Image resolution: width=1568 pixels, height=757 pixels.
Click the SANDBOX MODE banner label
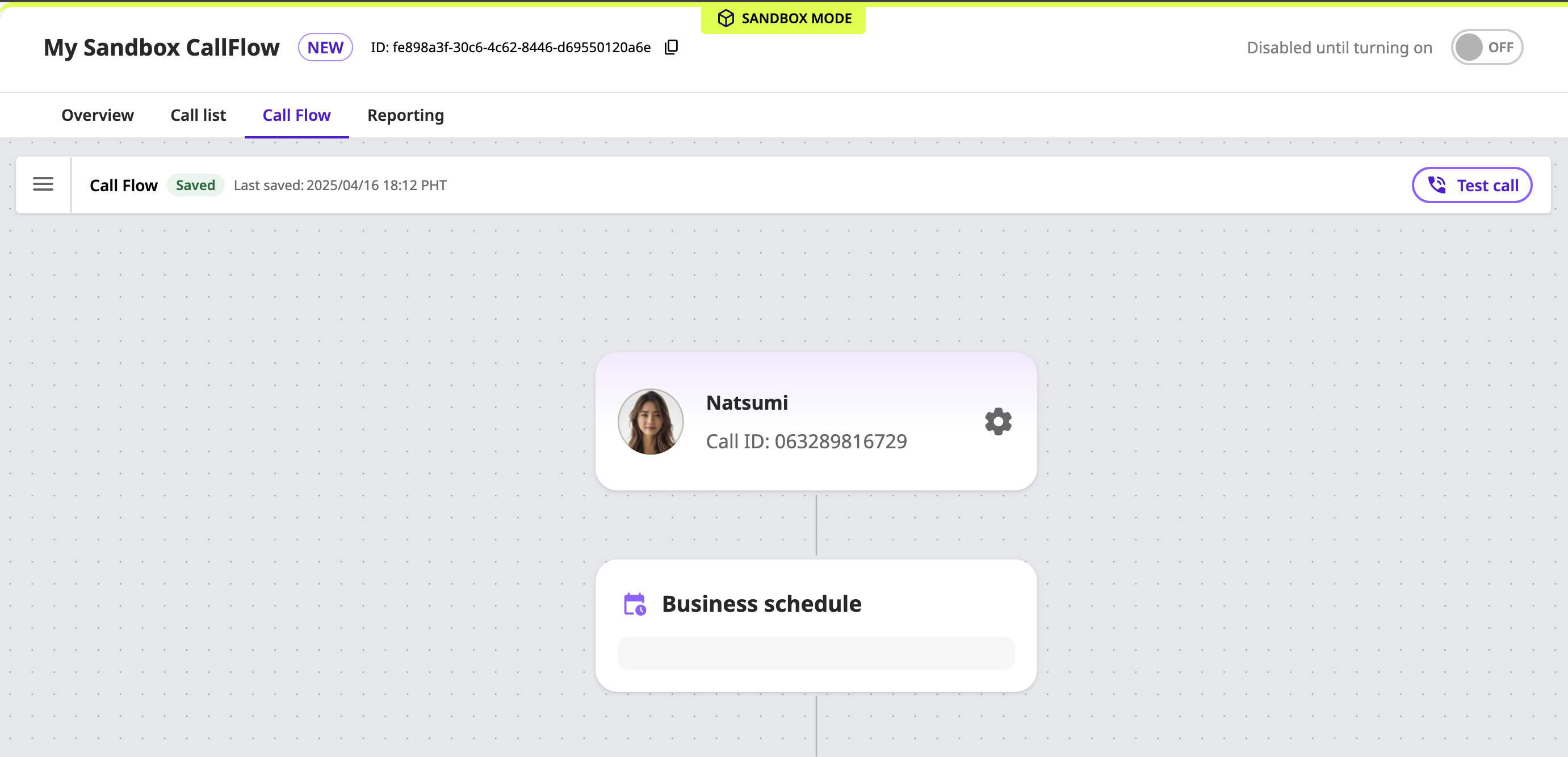[x=796, y=19]
